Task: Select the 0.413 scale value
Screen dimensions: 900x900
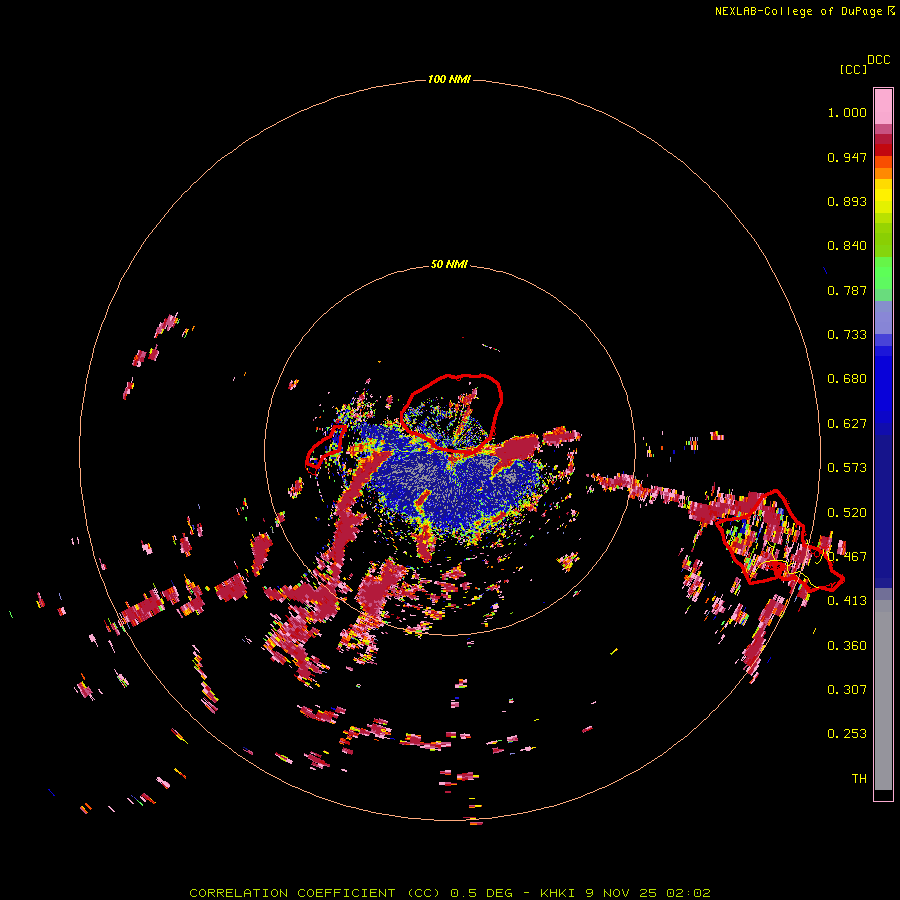Action: click(847, 601)
